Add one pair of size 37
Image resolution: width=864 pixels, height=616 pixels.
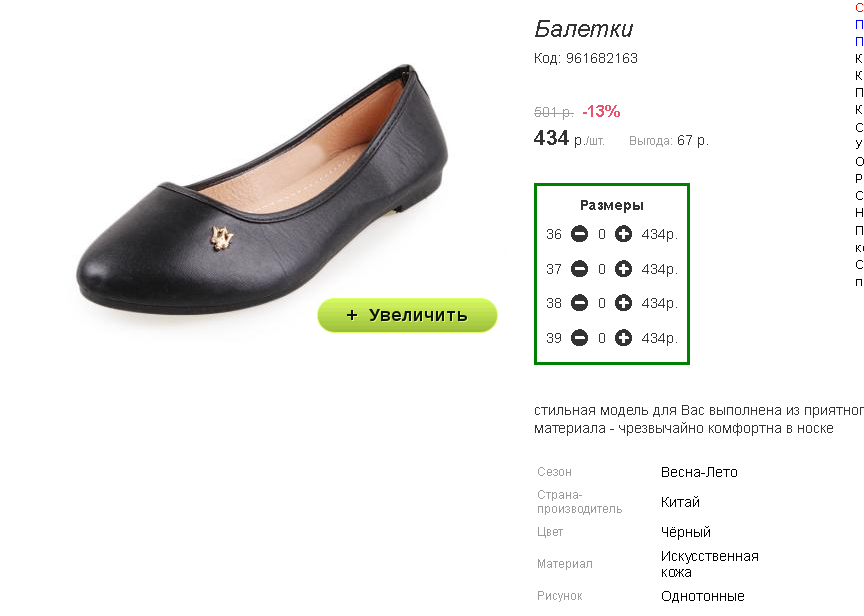click(x=623, y=269)
